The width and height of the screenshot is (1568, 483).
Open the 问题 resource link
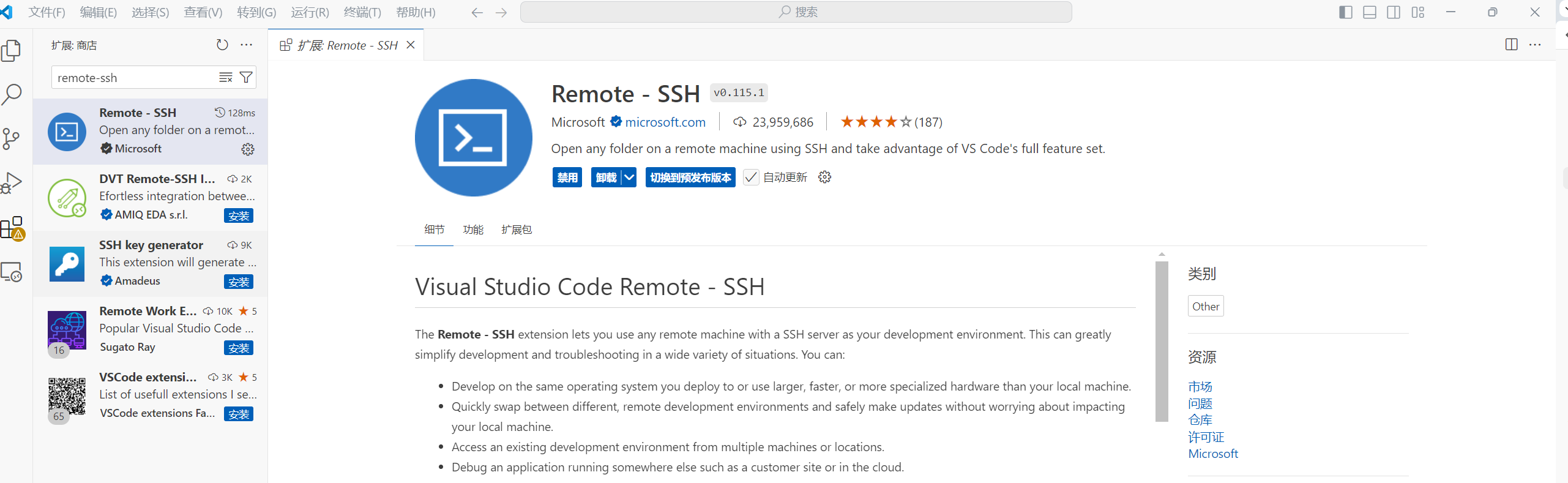pyautogui.click(x=1200, y=403)
